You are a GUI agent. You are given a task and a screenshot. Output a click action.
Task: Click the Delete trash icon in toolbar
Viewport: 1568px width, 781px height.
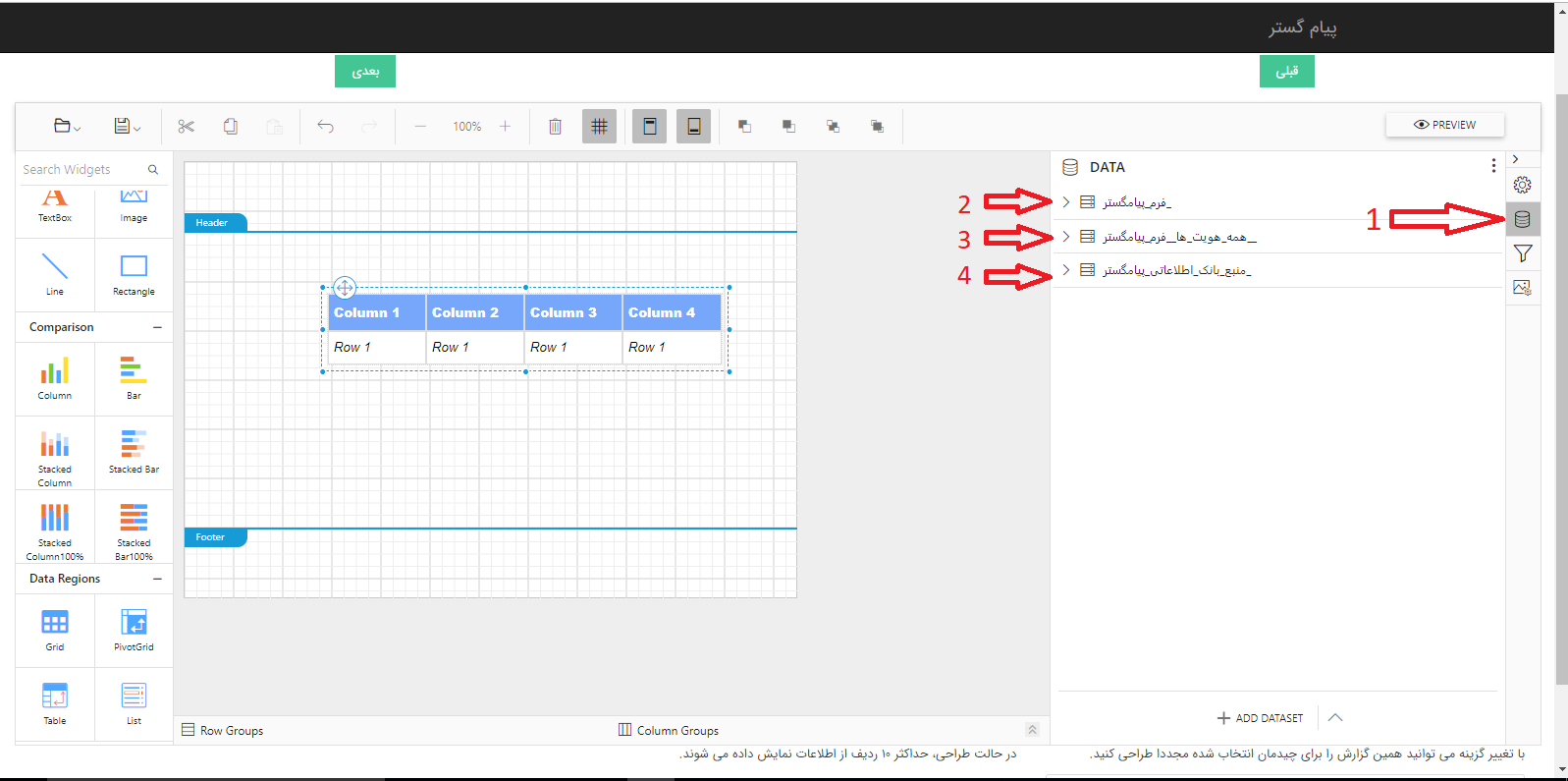pos(555,126)
